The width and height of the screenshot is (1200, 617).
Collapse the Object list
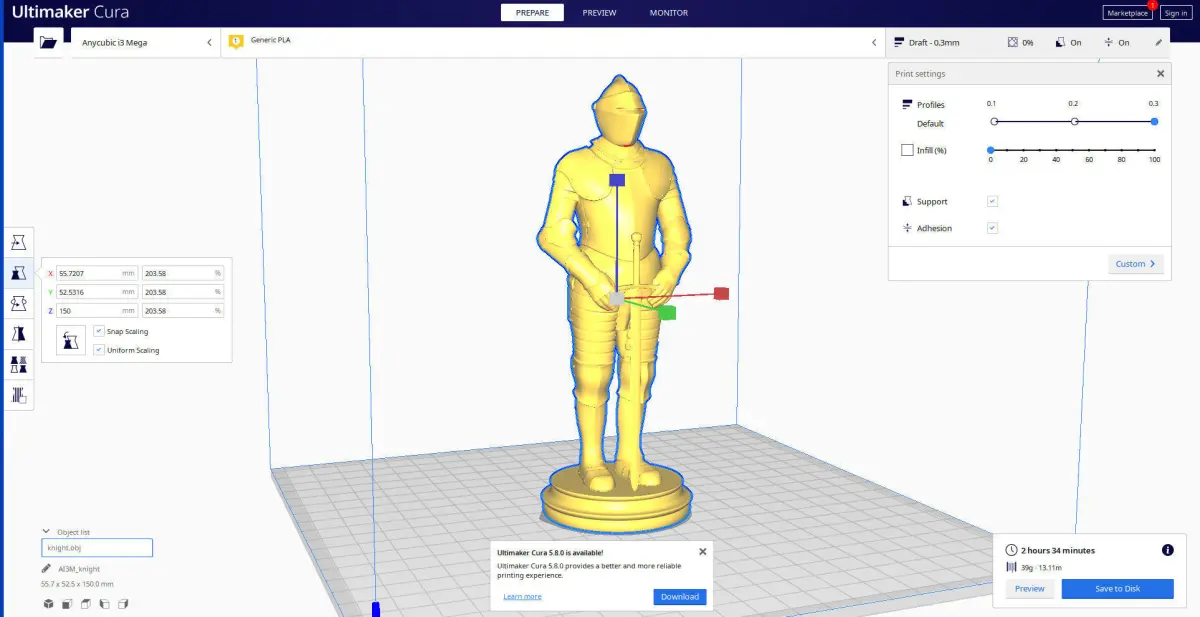point(46,532)
